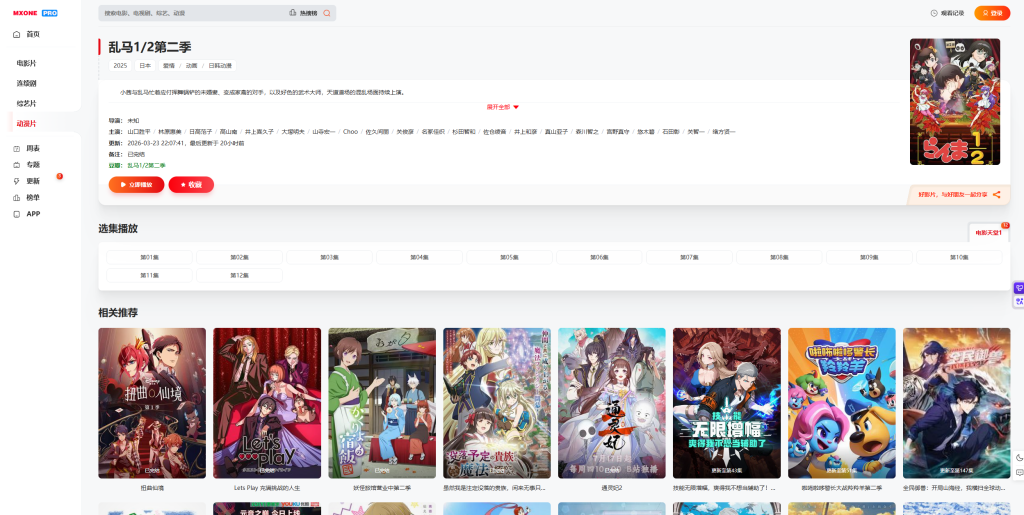
Task: Switch to 电影天堂1 source tab
Action: [x=989, y=232]
